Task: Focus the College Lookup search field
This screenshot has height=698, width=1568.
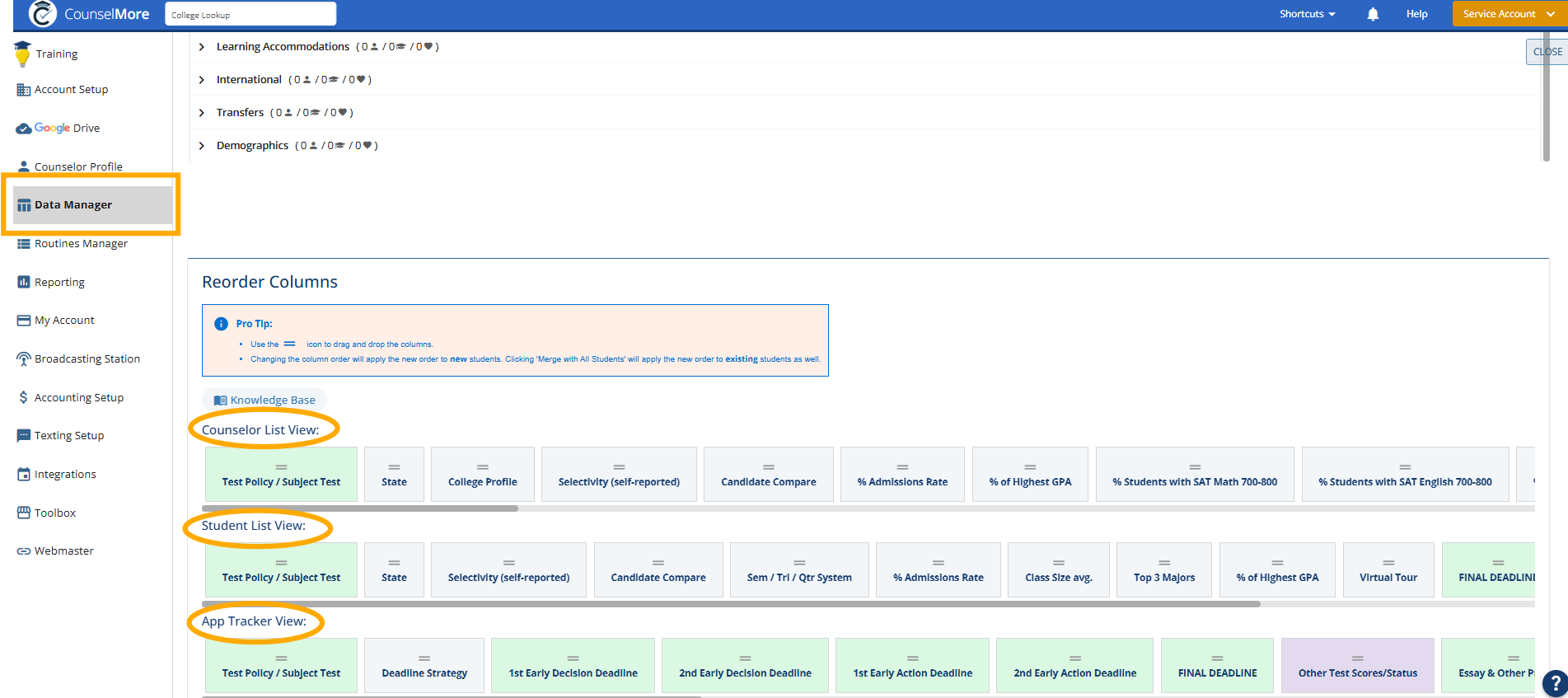Action: pos(250,14)
